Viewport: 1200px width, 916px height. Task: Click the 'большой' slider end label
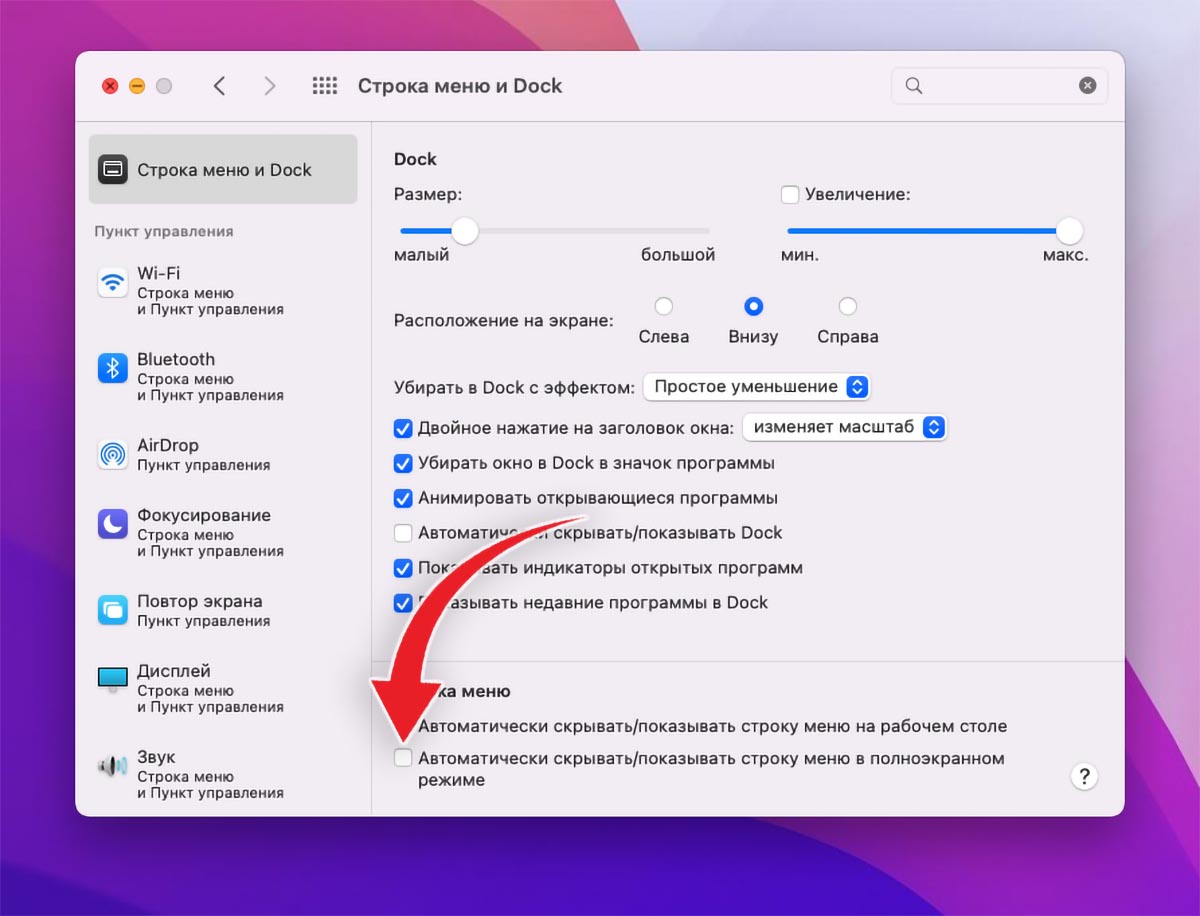pos(678,255)
